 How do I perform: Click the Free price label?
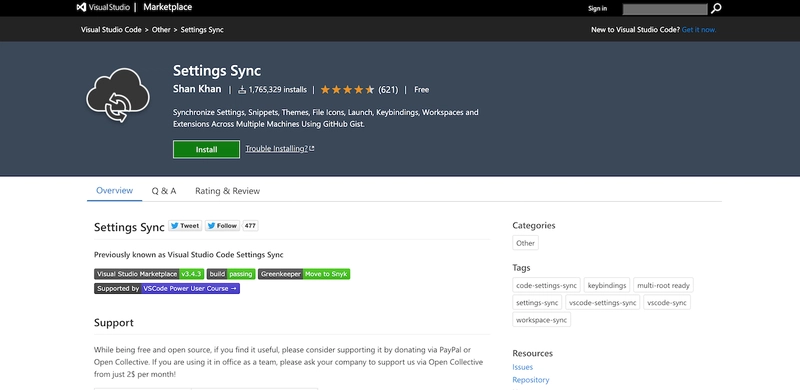point(421,90)
